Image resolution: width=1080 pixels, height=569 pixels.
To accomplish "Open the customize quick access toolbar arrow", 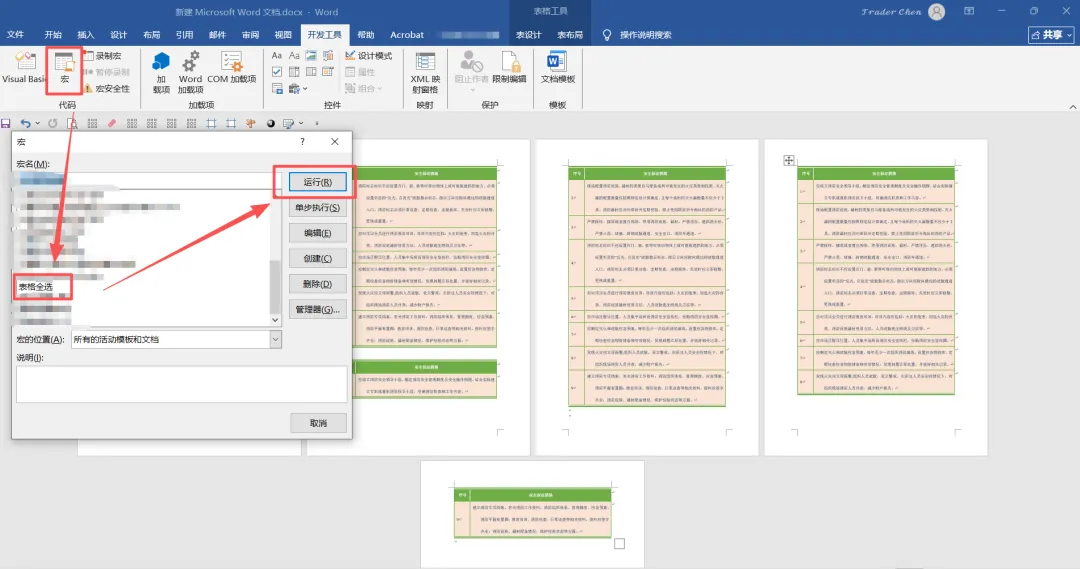I will 317,123.
